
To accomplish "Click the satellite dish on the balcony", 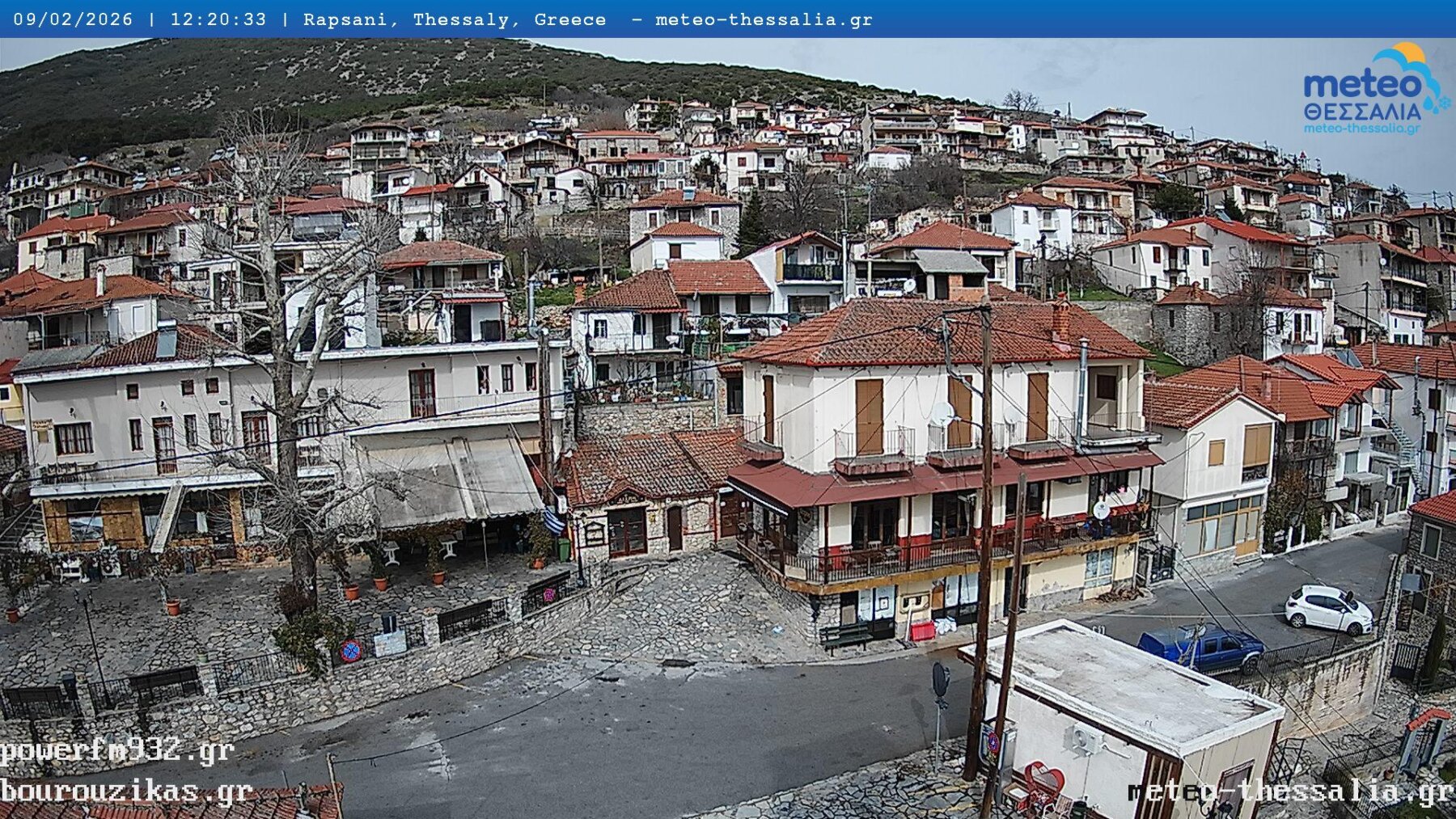I will click(942, 415).
